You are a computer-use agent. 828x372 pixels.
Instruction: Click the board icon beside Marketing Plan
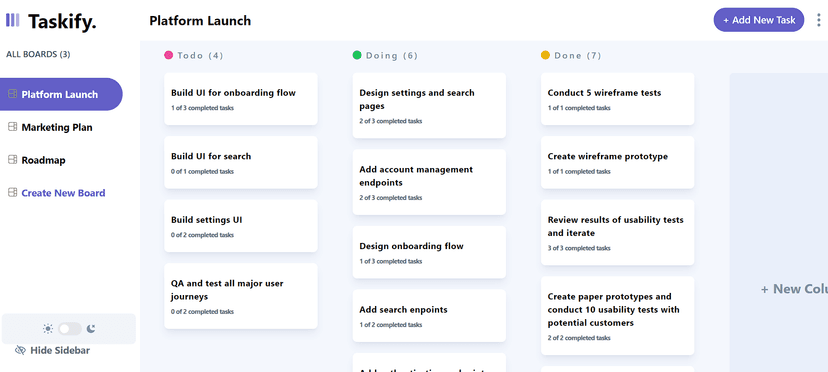coord(12,127)
